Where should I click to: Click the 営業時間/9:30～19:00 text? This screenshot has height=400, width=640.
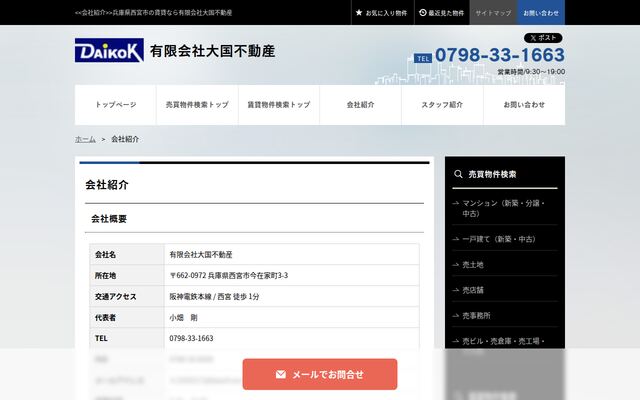(531, 72)
